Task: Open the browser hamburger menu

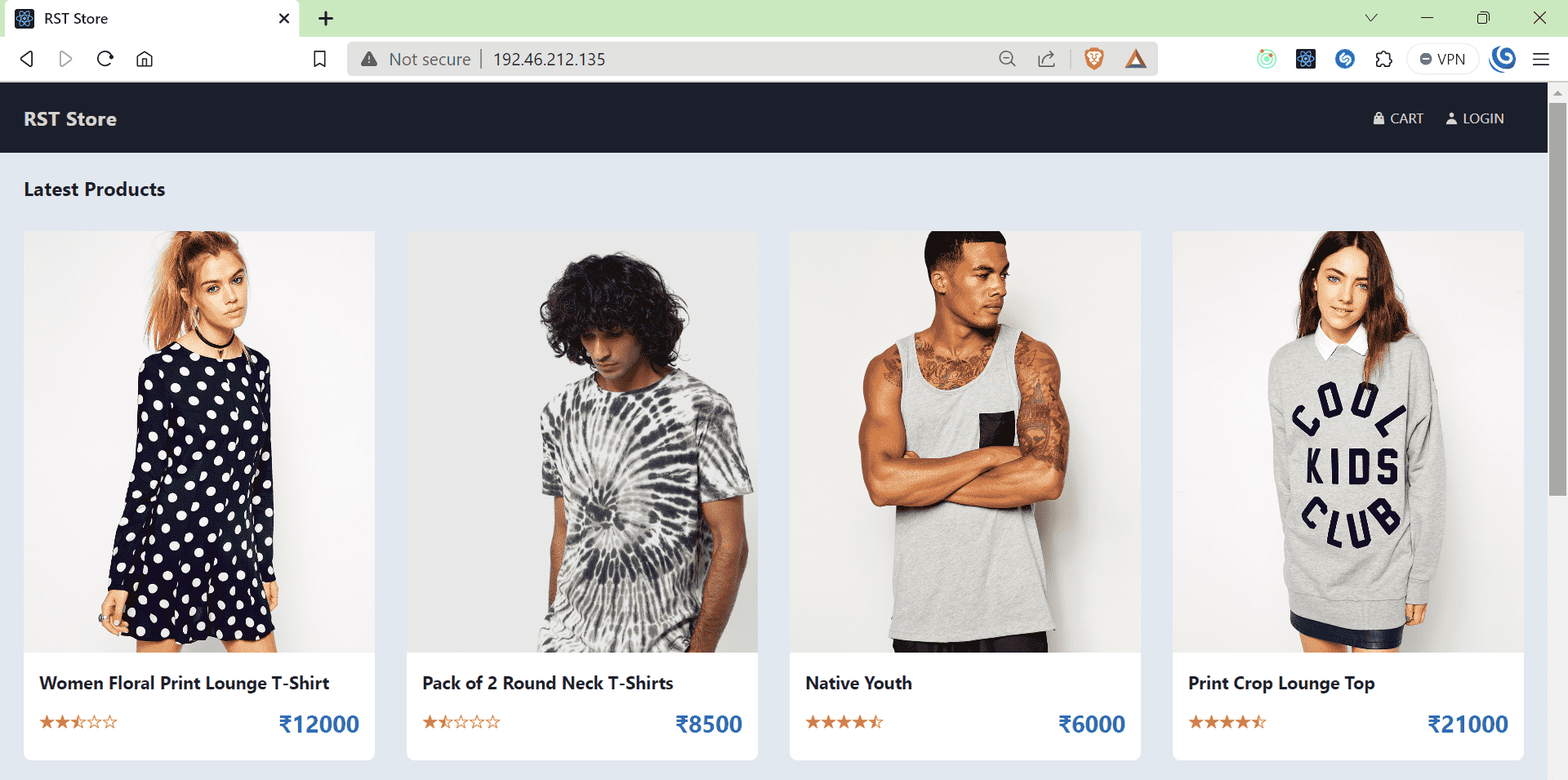Action: (x=1542, y=59)
